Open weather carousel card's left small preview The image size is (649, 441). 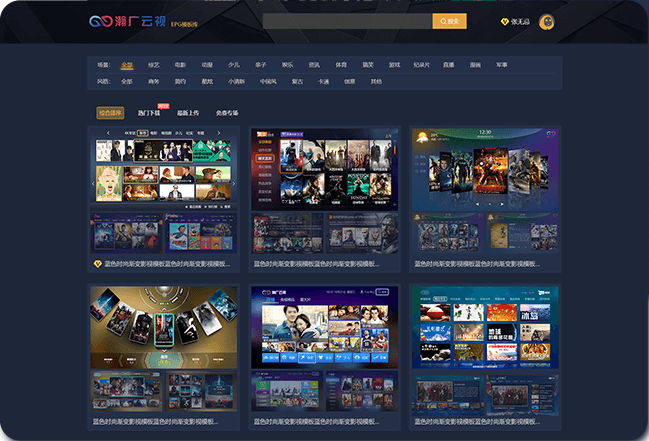click(448, 233)
